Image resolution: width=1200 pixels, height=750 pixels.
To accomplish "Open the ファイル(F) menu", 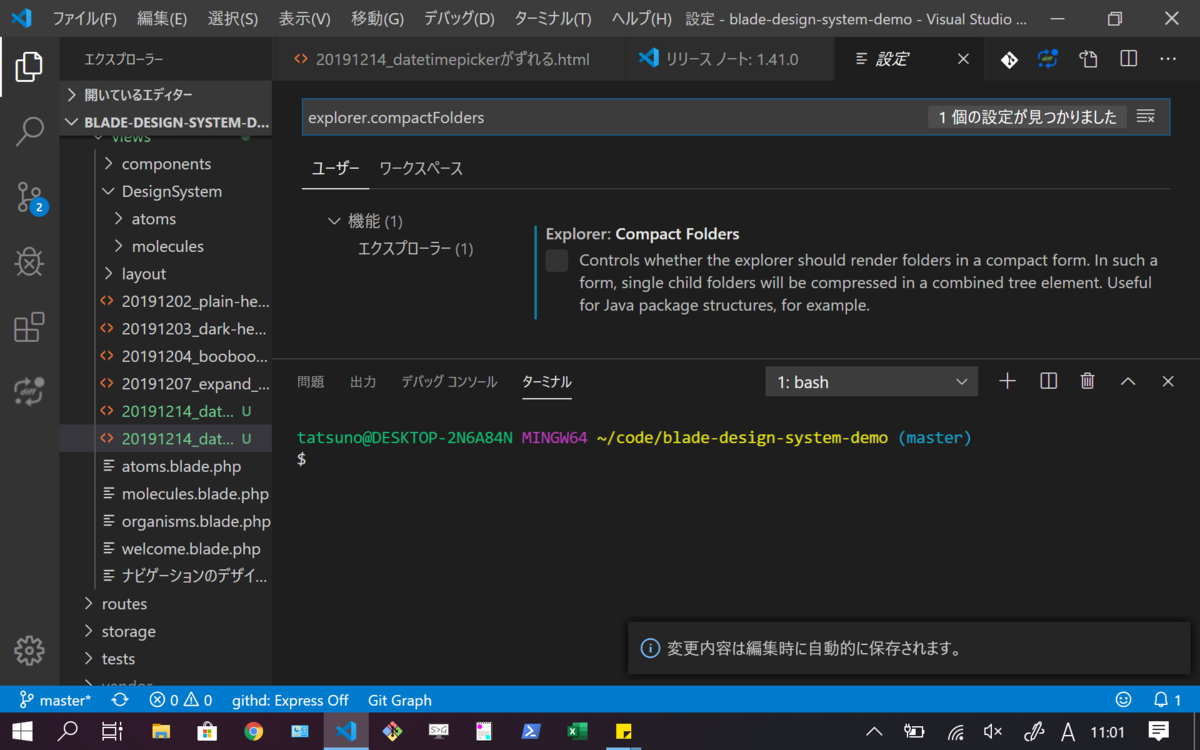I will 84,18.
